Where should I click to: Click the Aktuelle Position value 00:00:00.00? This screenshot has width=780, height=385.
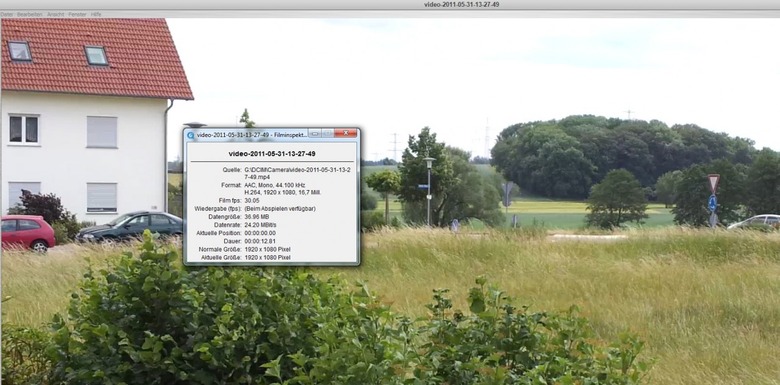[x=260, y=233]
